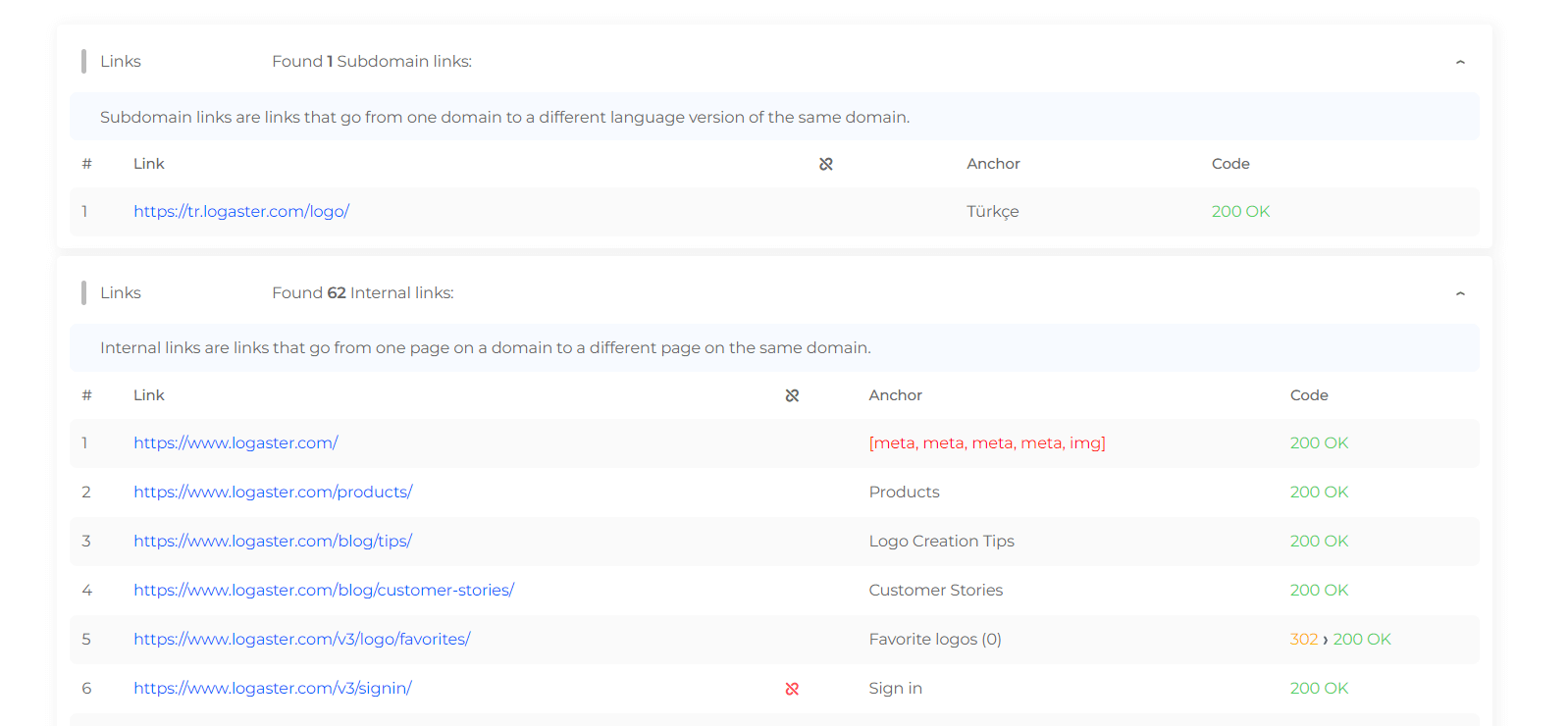Click the red [meta, meta, meta, meta, img] anchor
Viewport: 1568px width, 726px height.
point(987,442)
